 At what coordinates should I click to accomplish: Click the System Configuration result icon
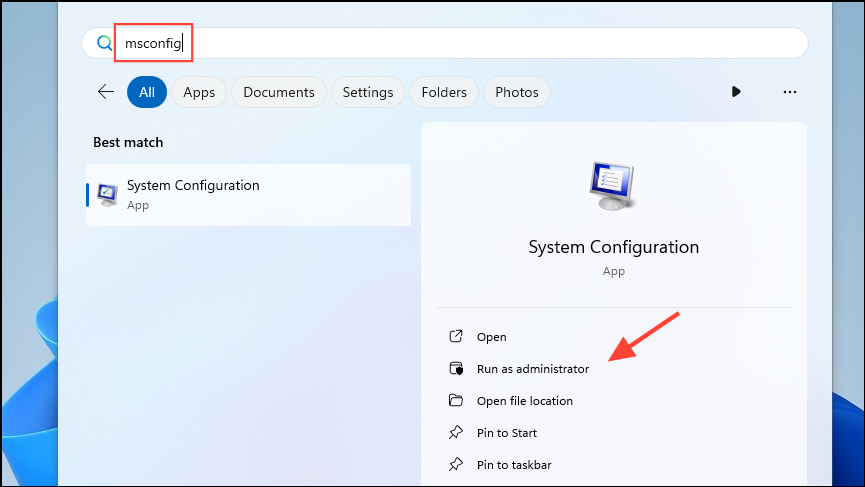pyautogui.click(x=108, y=195)
